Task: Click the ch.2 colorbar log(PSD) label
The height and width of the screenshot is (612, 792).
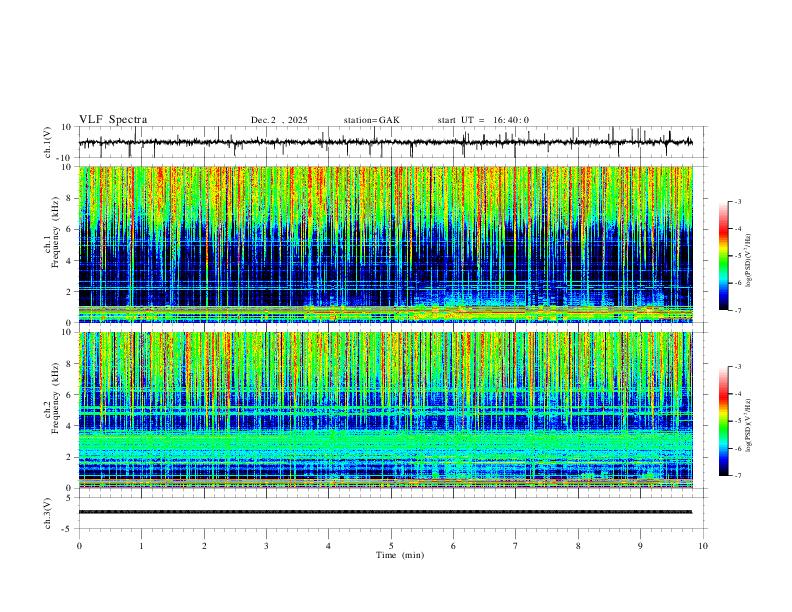Action: 749,425
